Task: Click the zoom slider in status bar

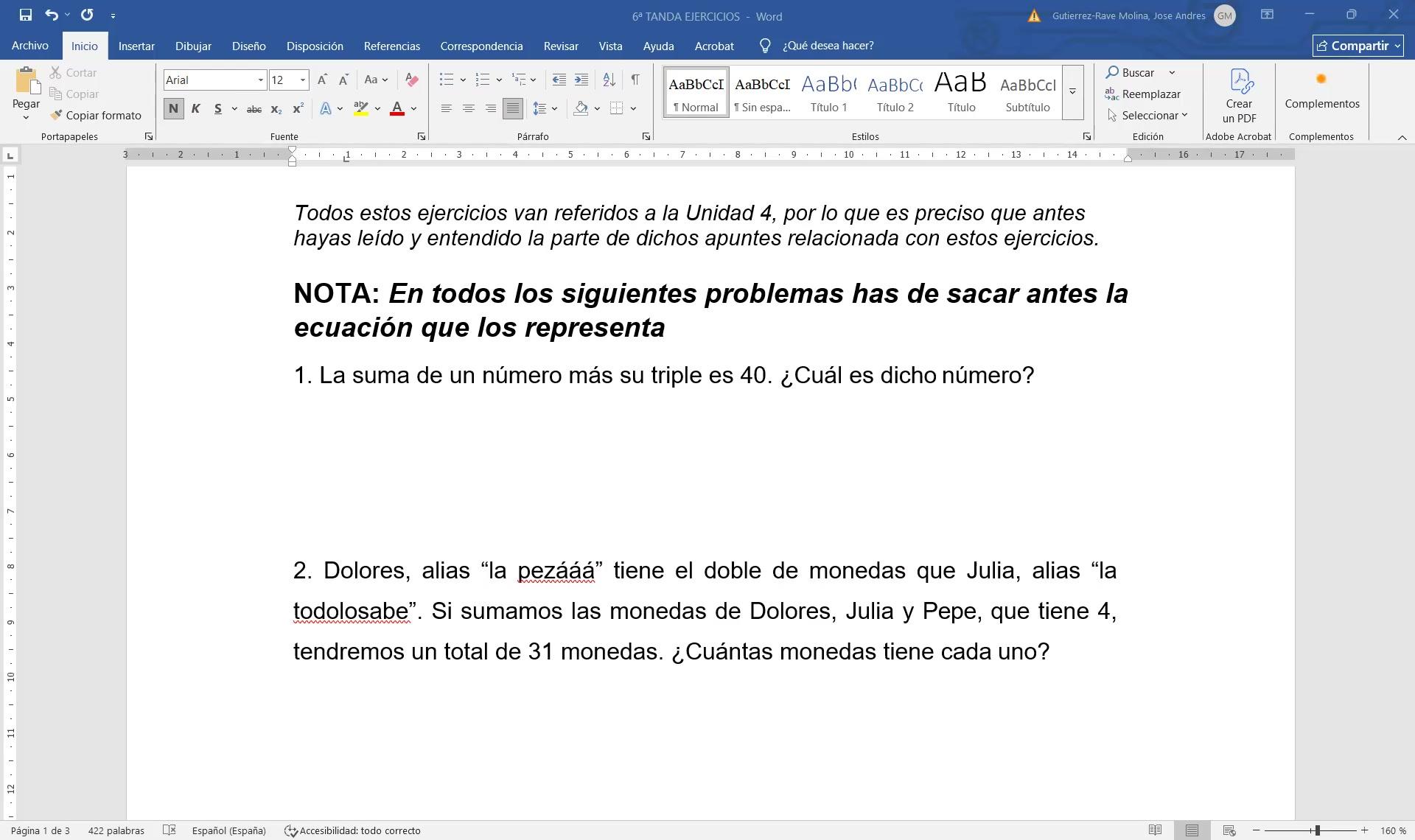Action: click(x=1316, y=830)
